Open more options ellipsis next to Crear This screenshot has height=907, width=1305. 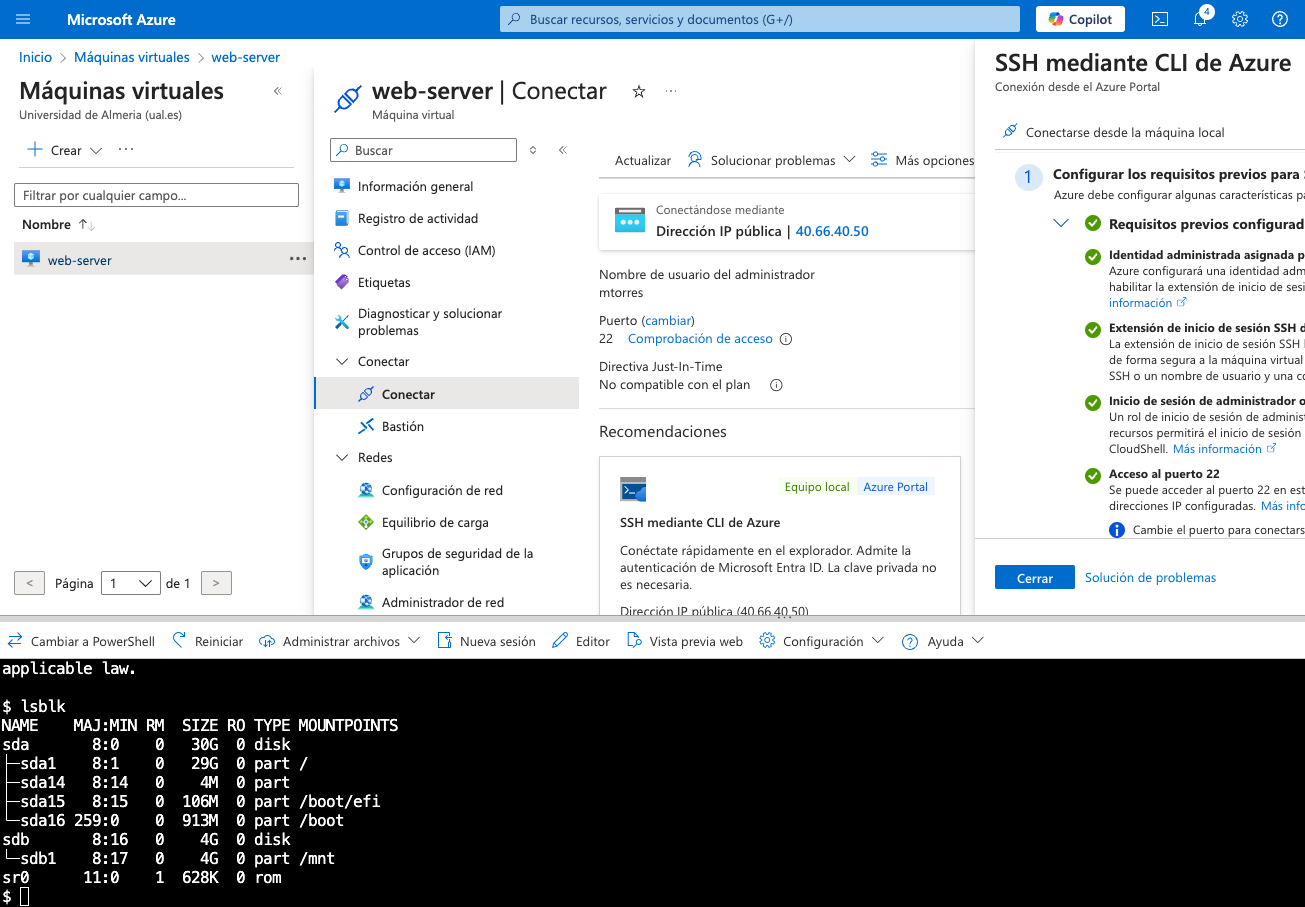tap(126, 150)
